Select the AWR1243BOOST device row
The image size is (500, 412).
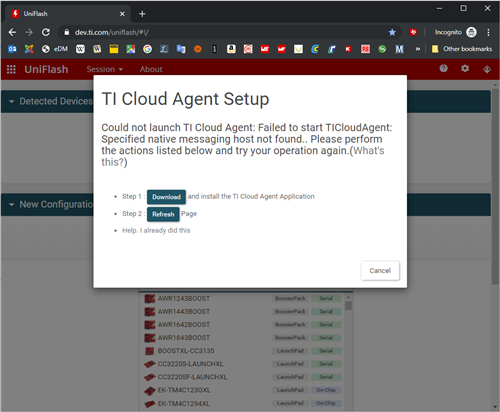[x=242, y=299]
